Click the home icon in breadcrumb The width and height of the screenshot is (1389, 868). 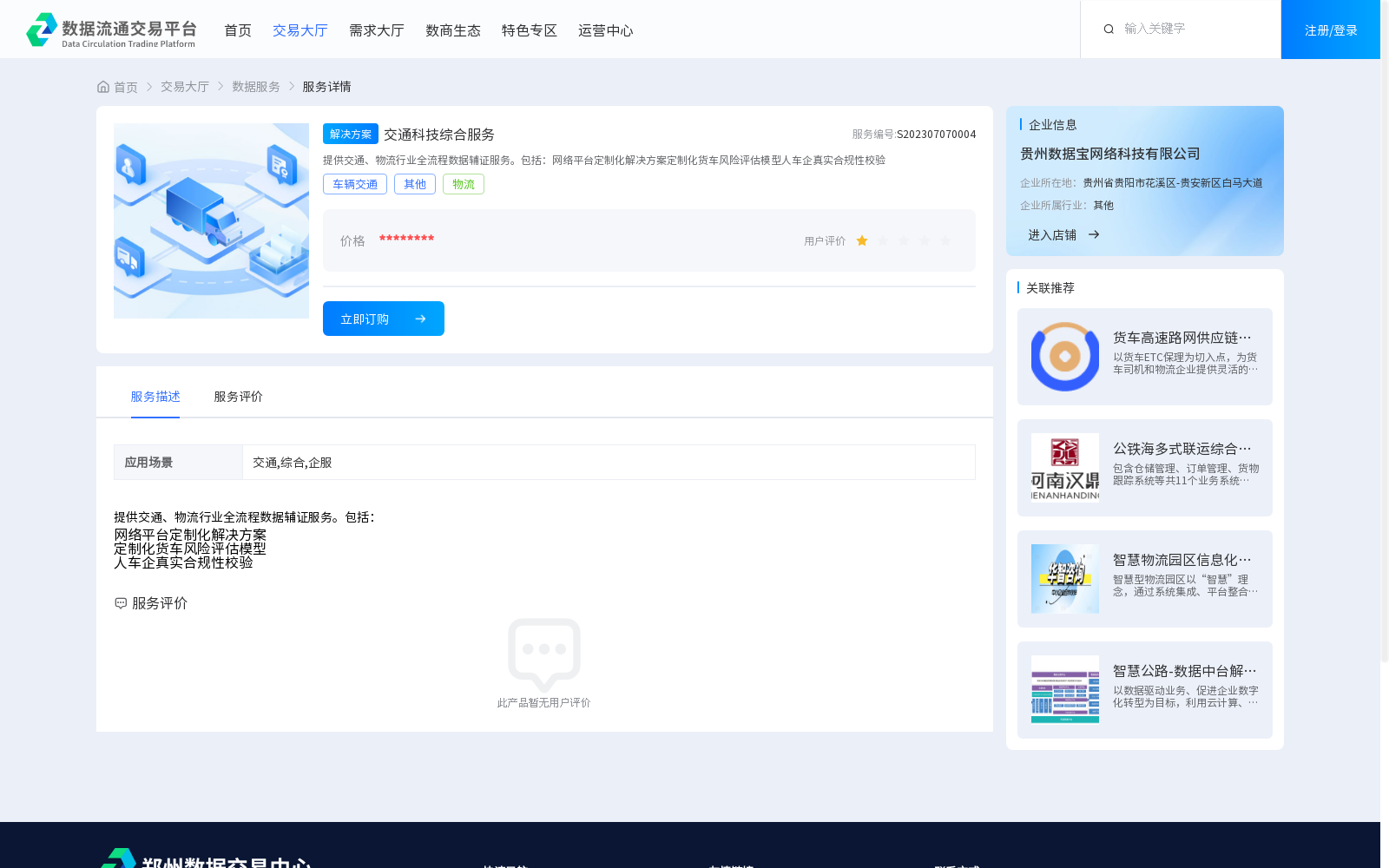tap(103, 87)
